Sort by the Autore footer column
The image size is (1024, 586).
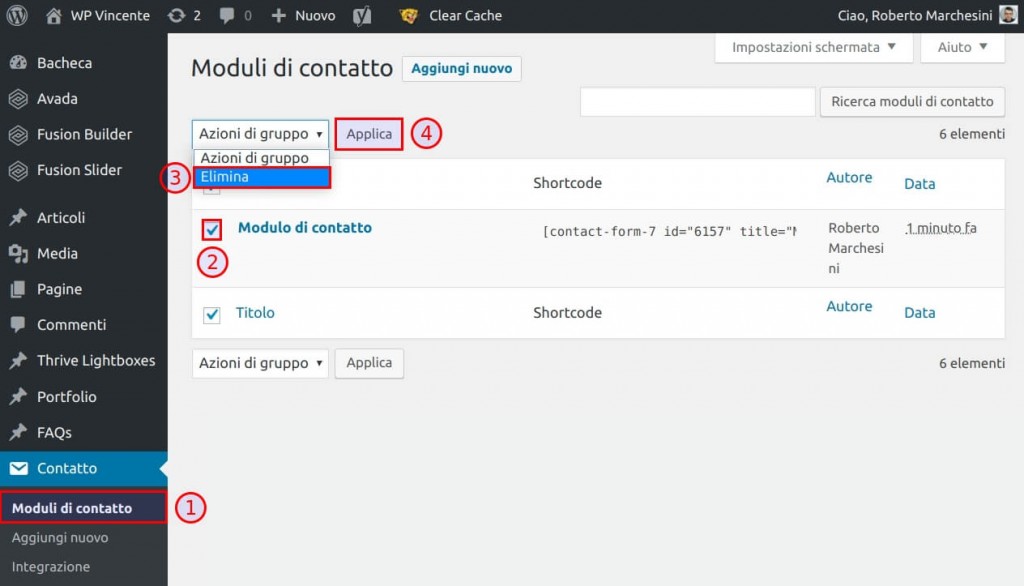(x=849, y=306)
